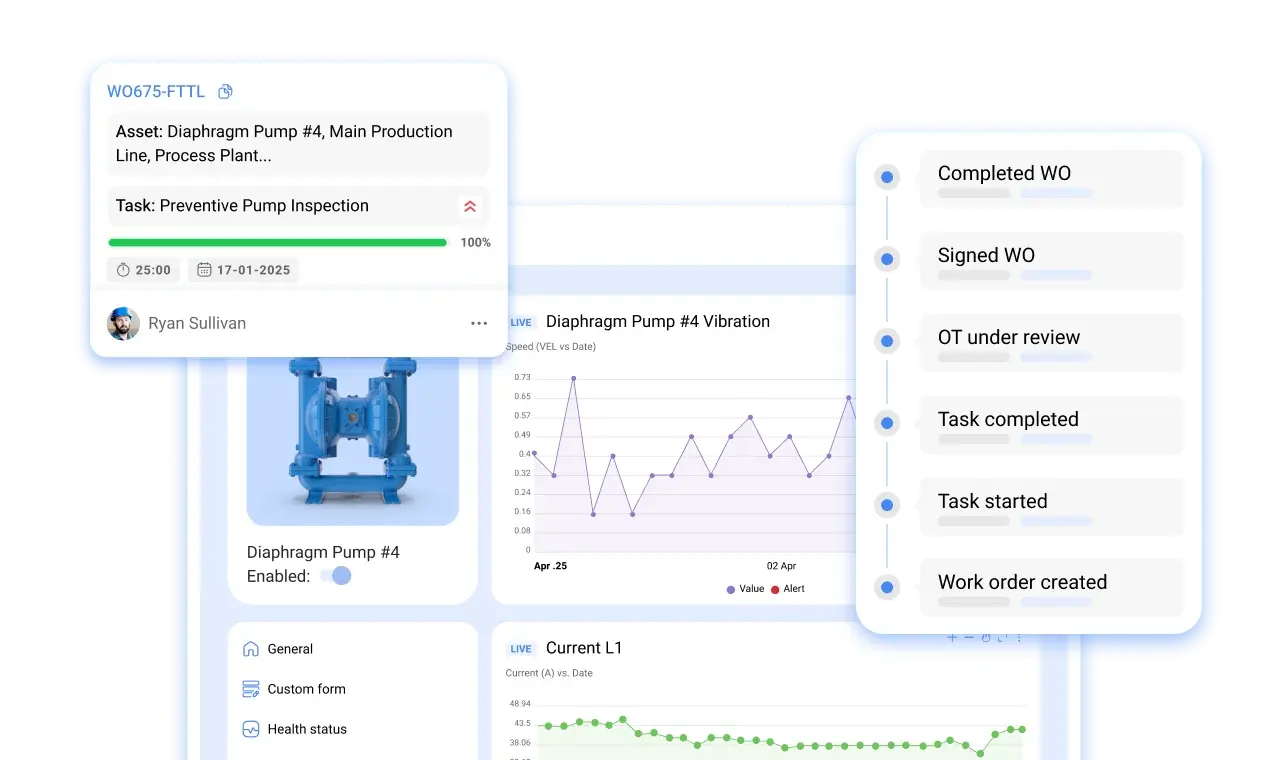
Task: Select the Completed WO timeline step
Action: tap(1004, 174)
